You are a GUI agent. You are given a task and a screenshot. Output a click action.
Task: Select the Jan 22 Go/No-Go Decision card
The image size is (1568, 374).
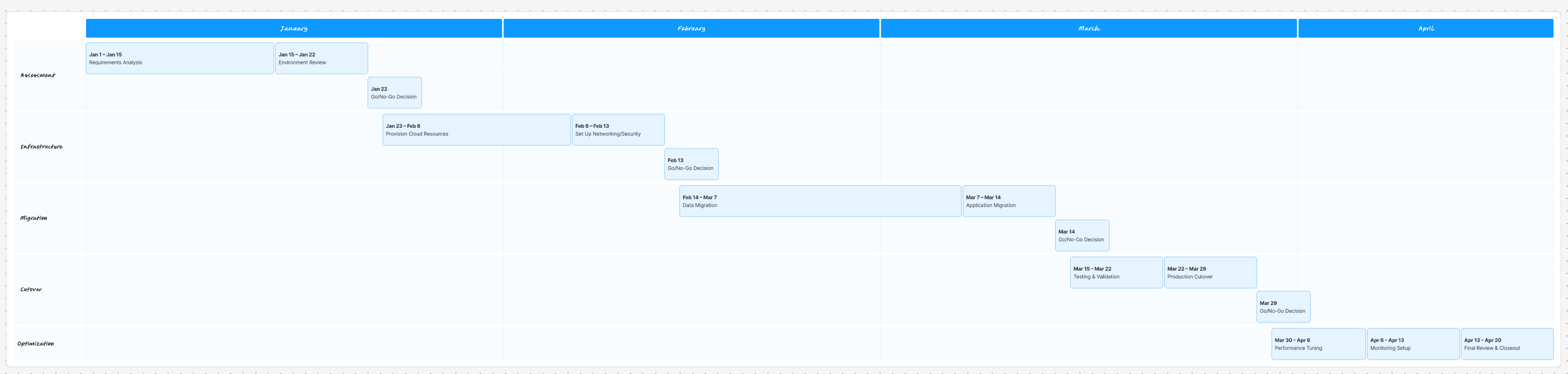pos(395,93)
